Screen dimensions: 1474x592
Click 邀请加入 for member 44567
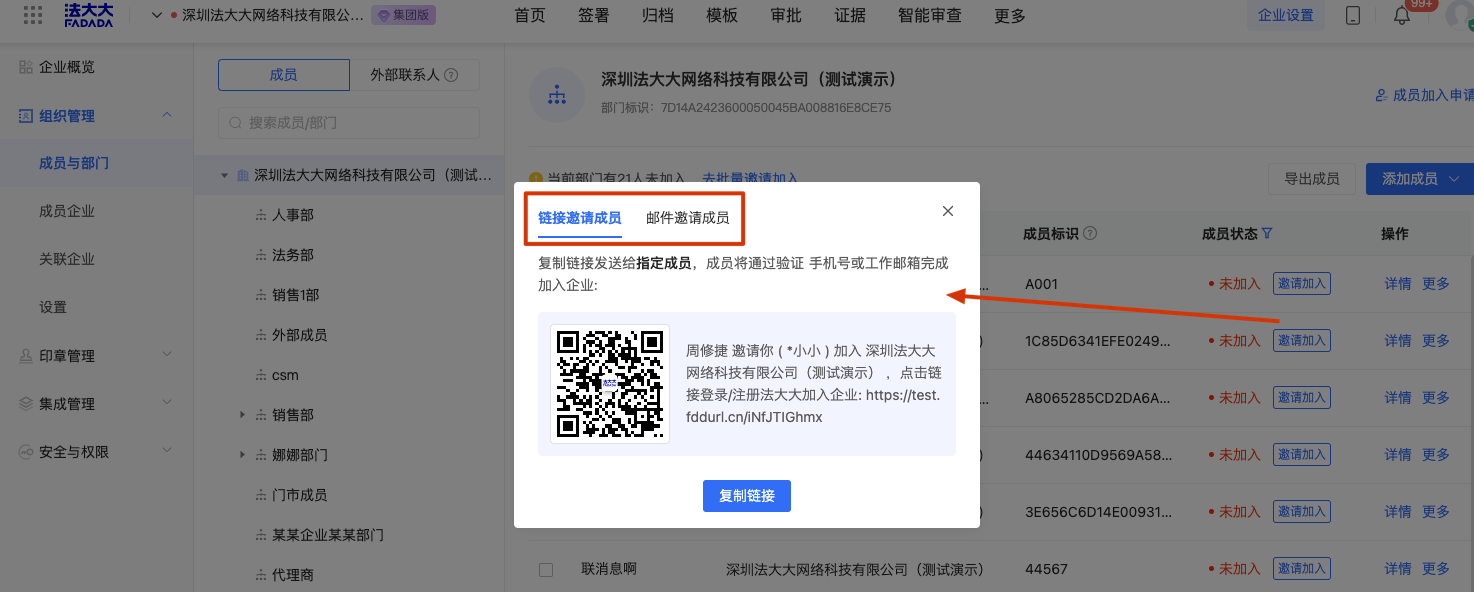coord(1301,569)
